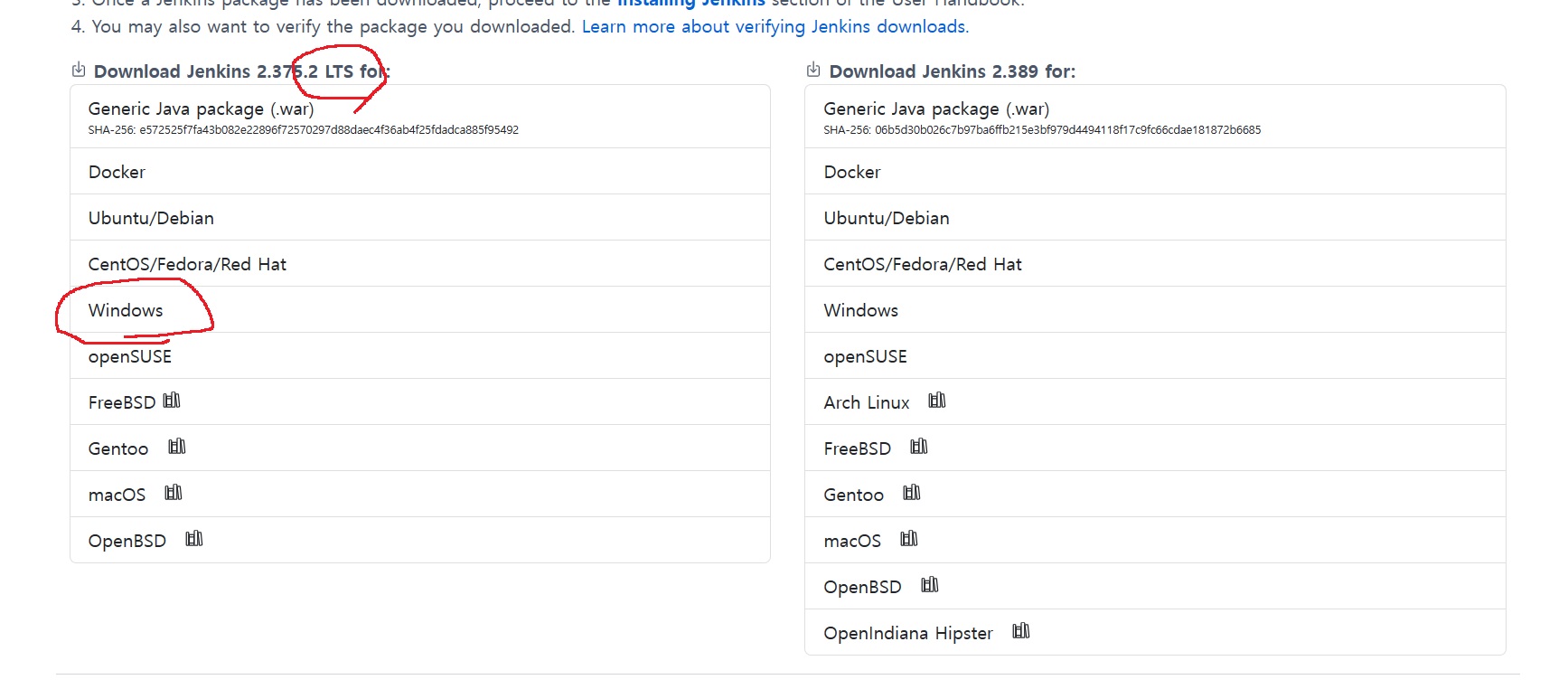Click the book icon next to LTS macOS
Screen dimensions: 1568x689
pos(174,493)
